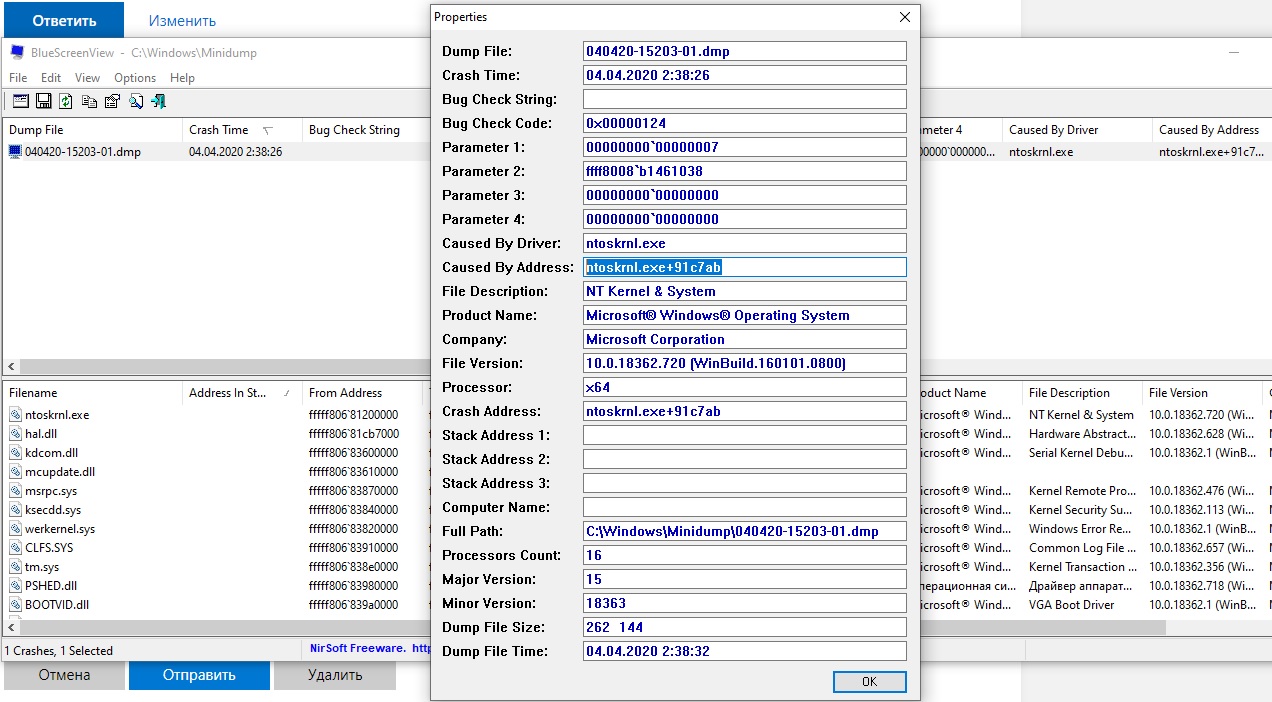The image size is (1272, 702).
Task: Click the file icon next to PSHED.dll
Action: click(15, 586)
